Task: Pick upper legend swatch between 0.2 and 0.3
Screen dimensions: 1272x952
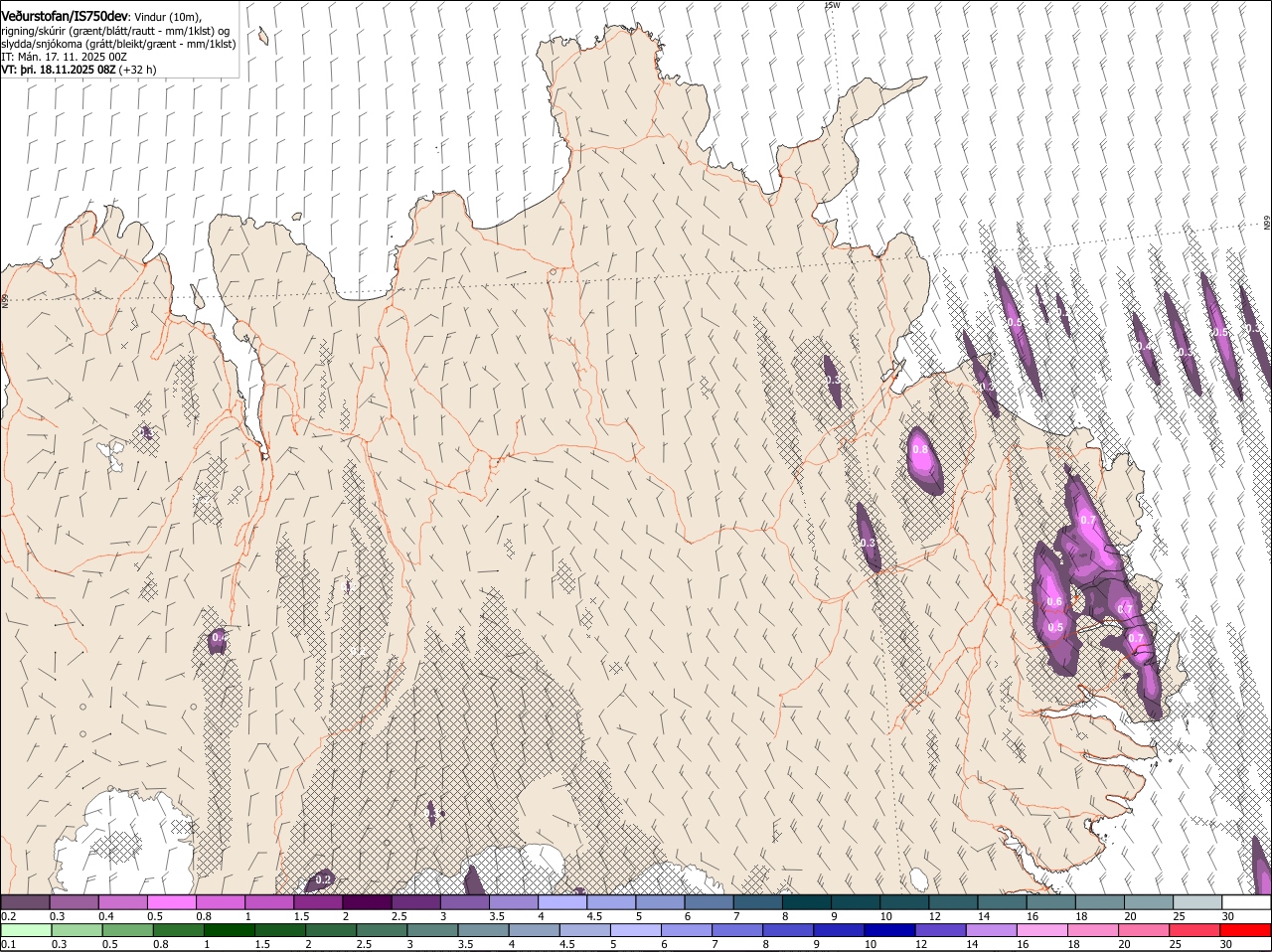Action: [x=25, y=902]
